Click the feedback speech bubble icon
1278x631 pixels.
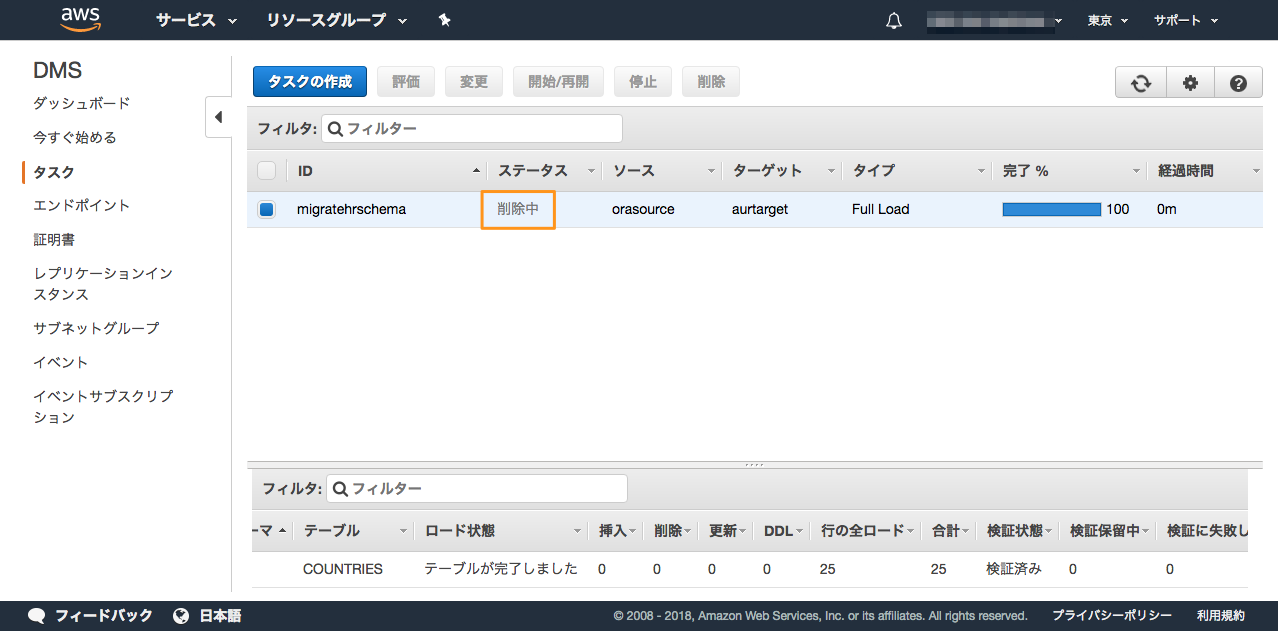tap(37, 616)
